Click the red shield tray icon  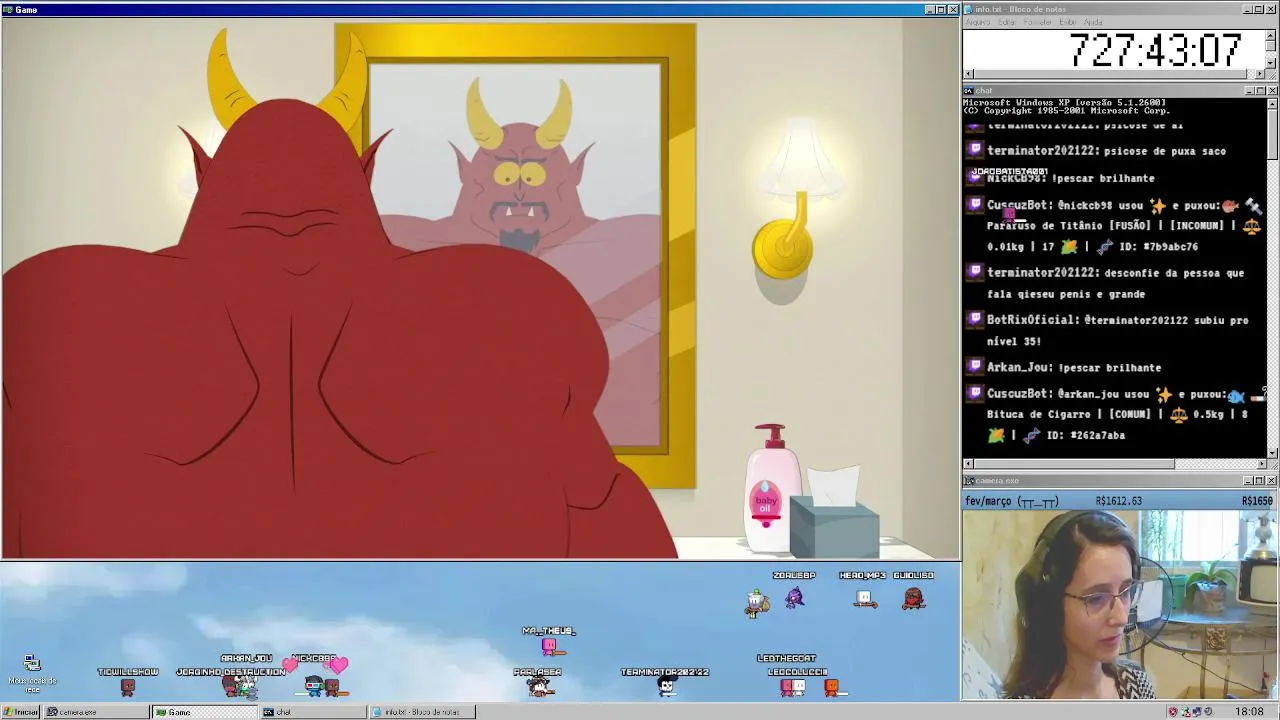tap(1173, 712)
